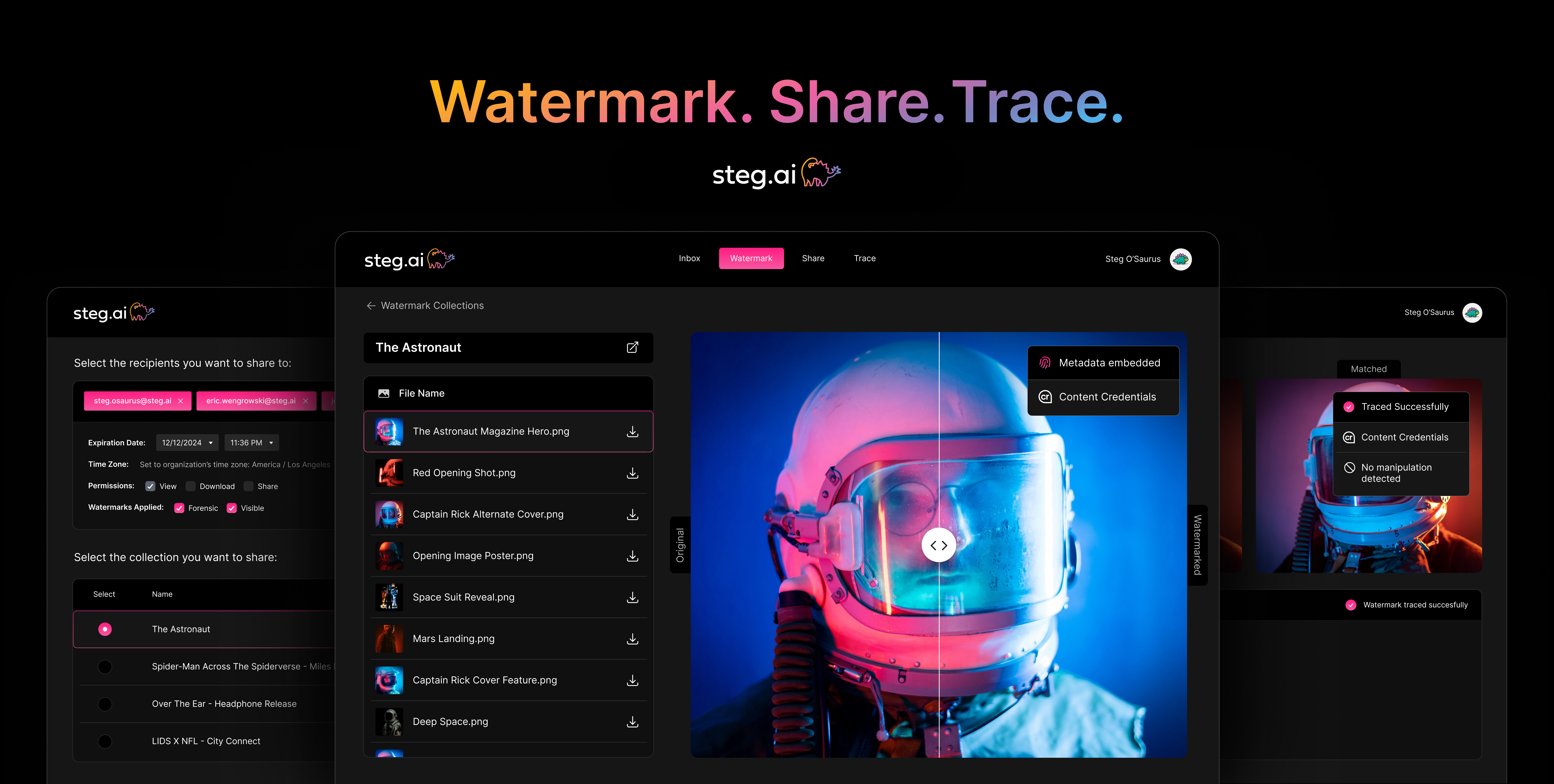Select The Astronaut collection radio button
The height and width of the screenshot is (784, 1554).
pyautogui.click(x=105, y=629)
